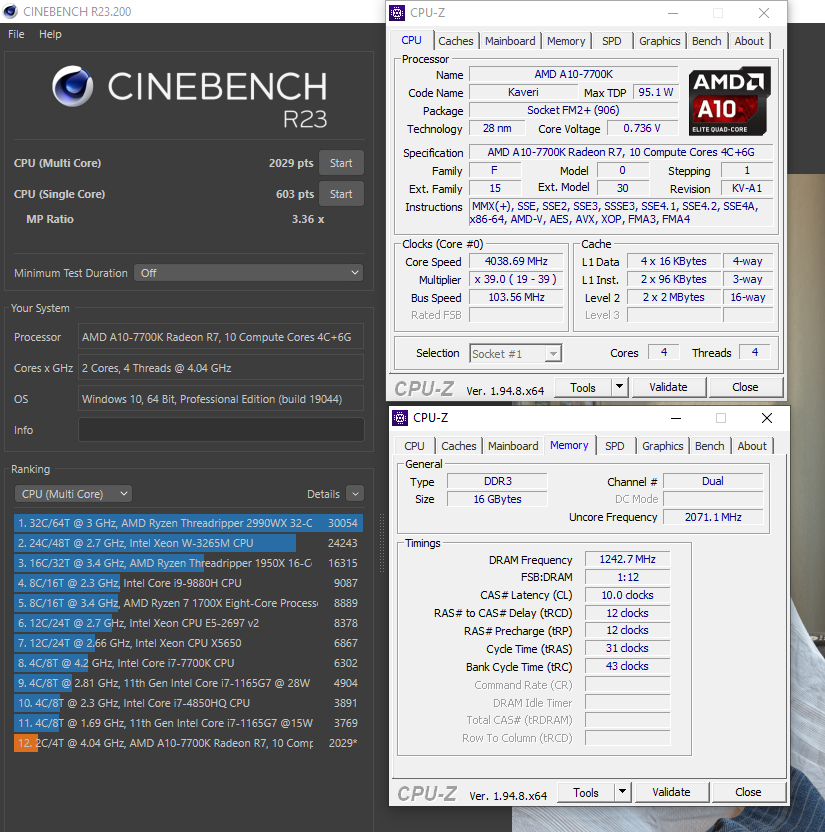Screen dimensions: 825x832
Task: Switch to Mainboard tab in lower CPU-Z window
Action: pyautogui.click(x=513, y=446)
